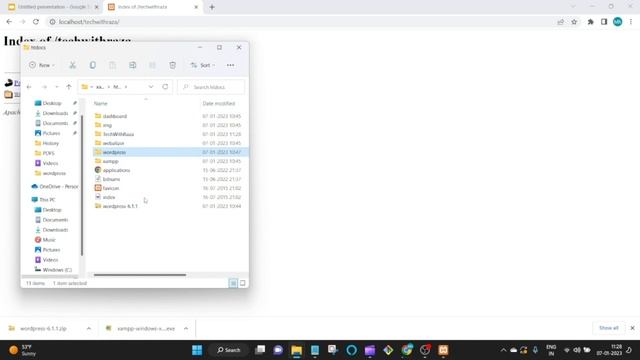Open the Windows Start menu
640x360 pixels.
pos(197,350)
